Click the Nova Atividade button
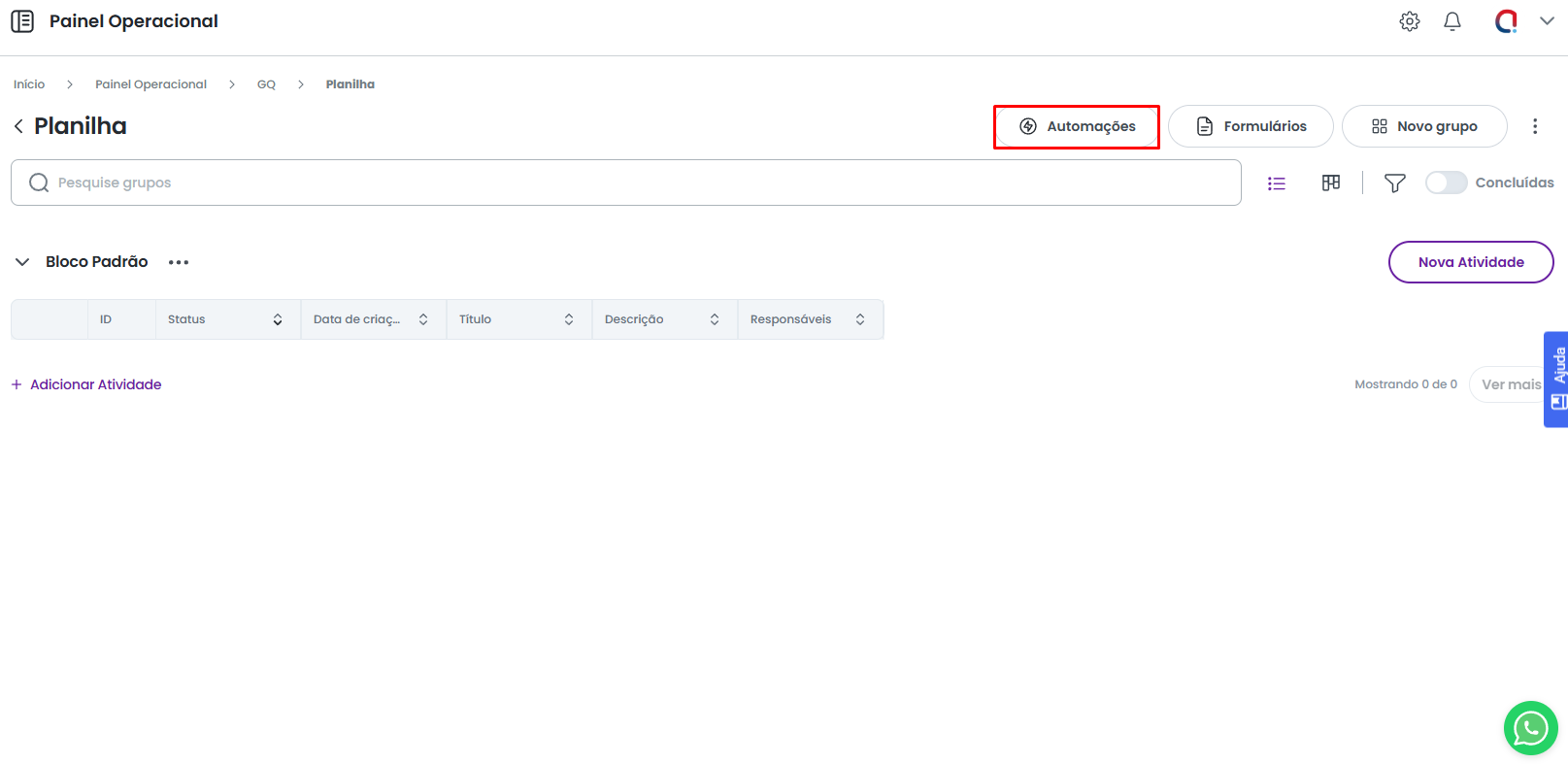 1470,262
